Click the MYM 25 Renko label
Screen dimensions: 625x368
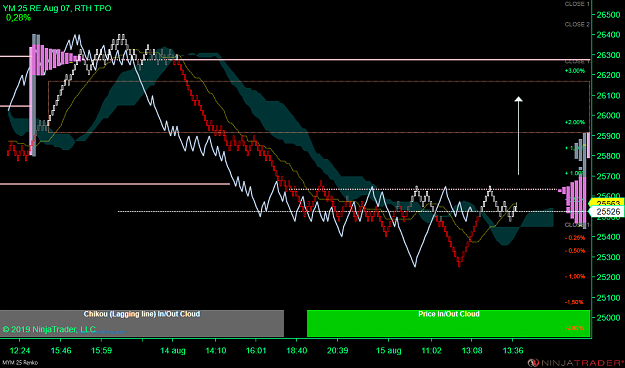tap(19, 363)
